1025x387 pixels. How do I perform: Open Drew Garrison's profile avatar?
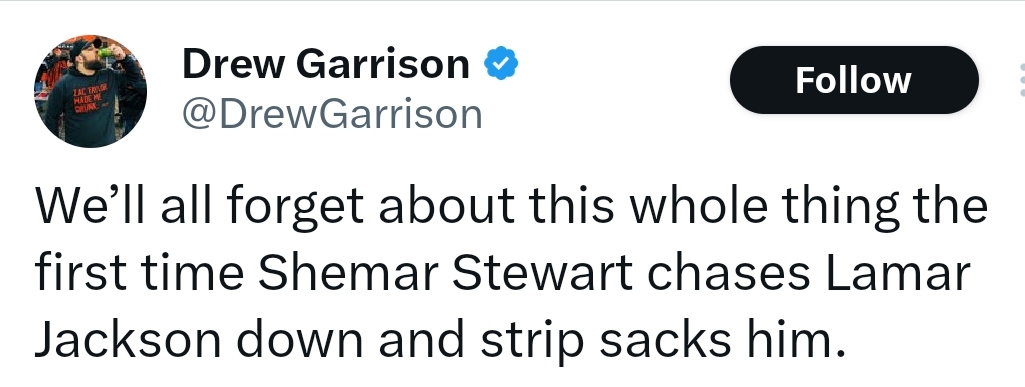click(x=90, y=91)
